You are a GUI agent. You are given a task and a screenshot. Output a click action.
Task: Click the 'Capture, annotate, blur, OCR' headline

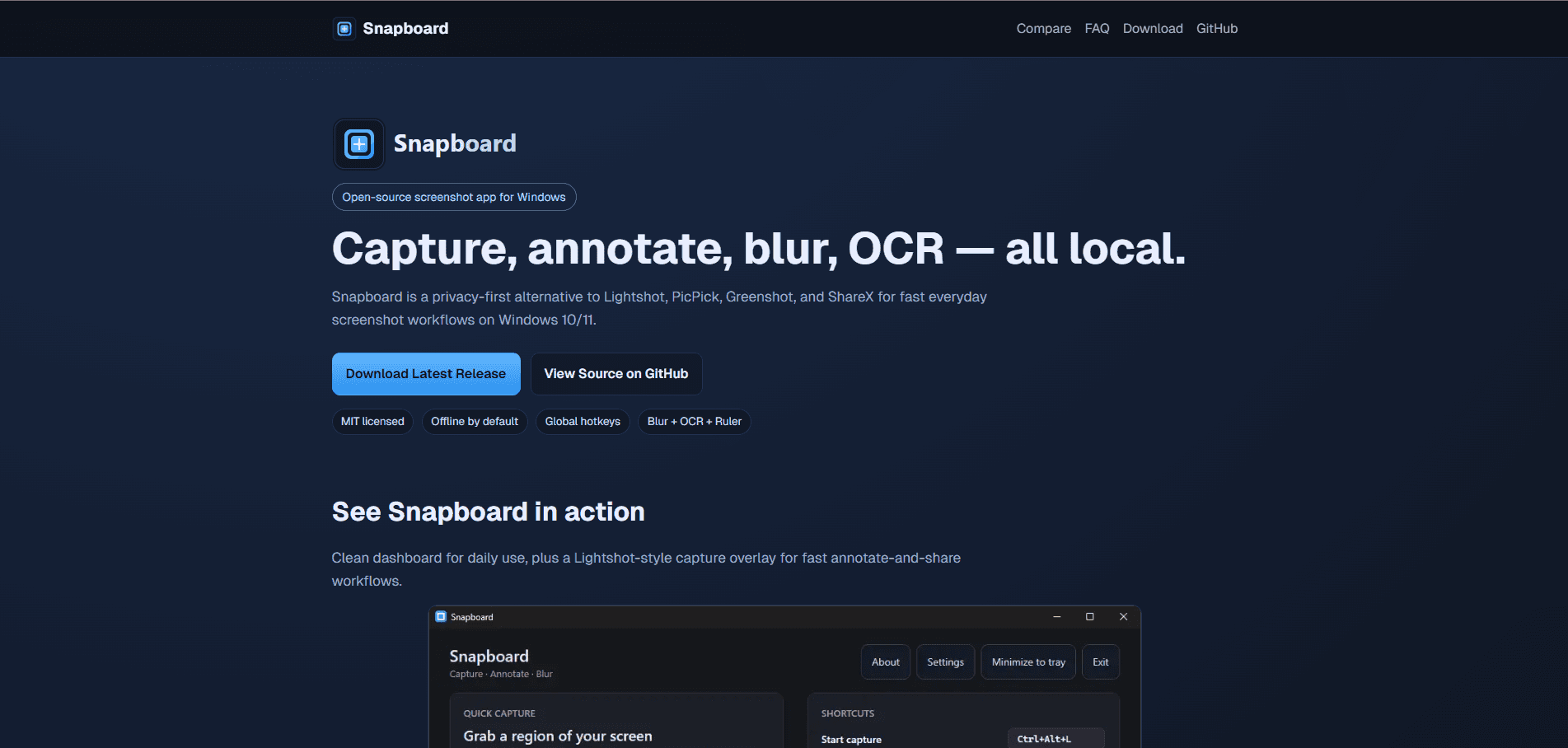point(759,249)
